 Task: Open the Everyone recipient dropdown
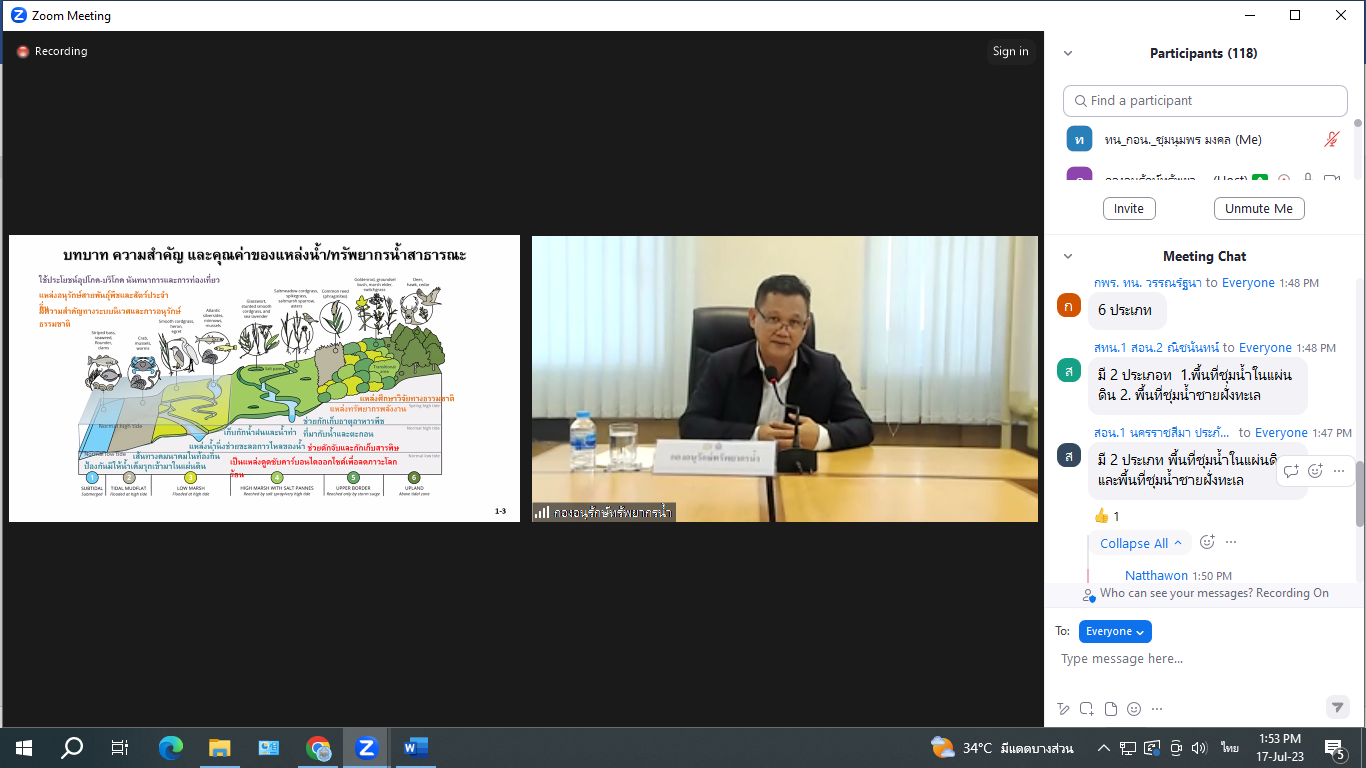pyautogui.click(x=1115, y=632)
